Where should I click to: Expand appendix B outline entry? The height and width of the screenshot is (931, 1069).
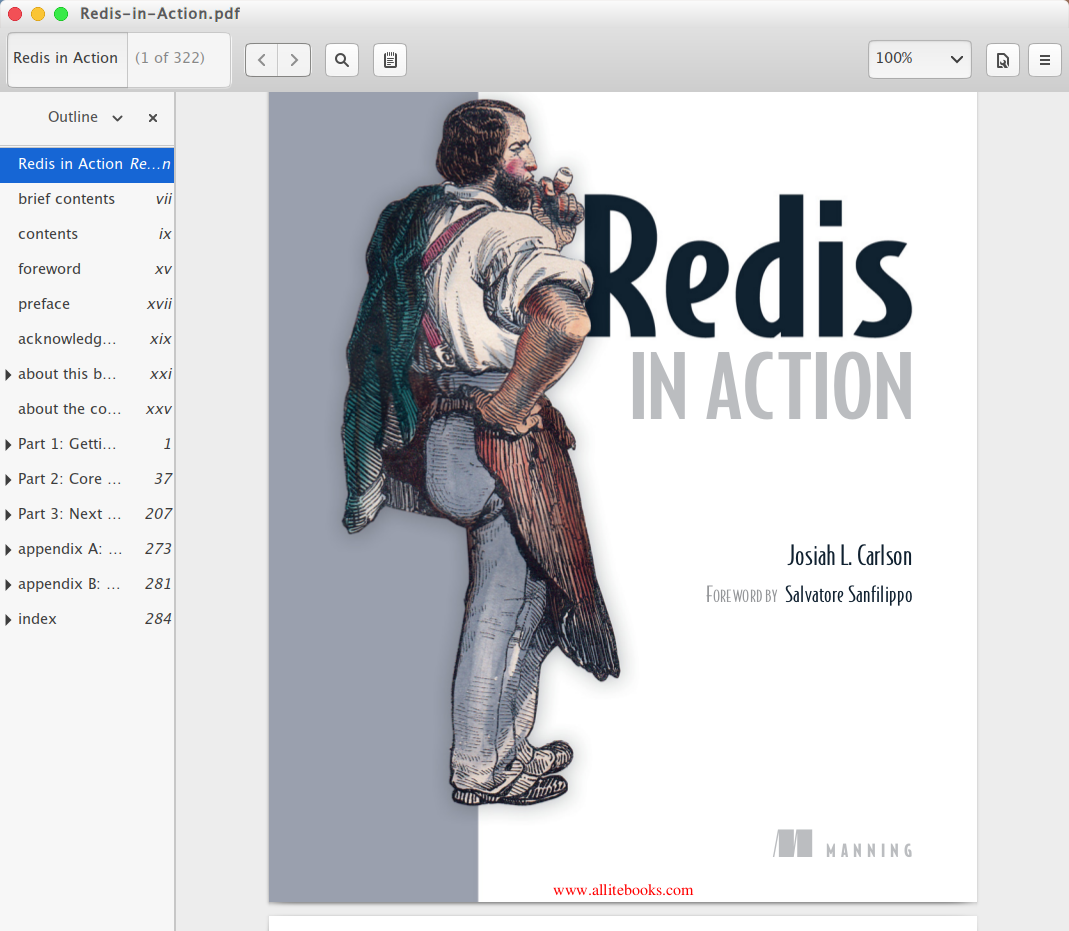[8, 585]
